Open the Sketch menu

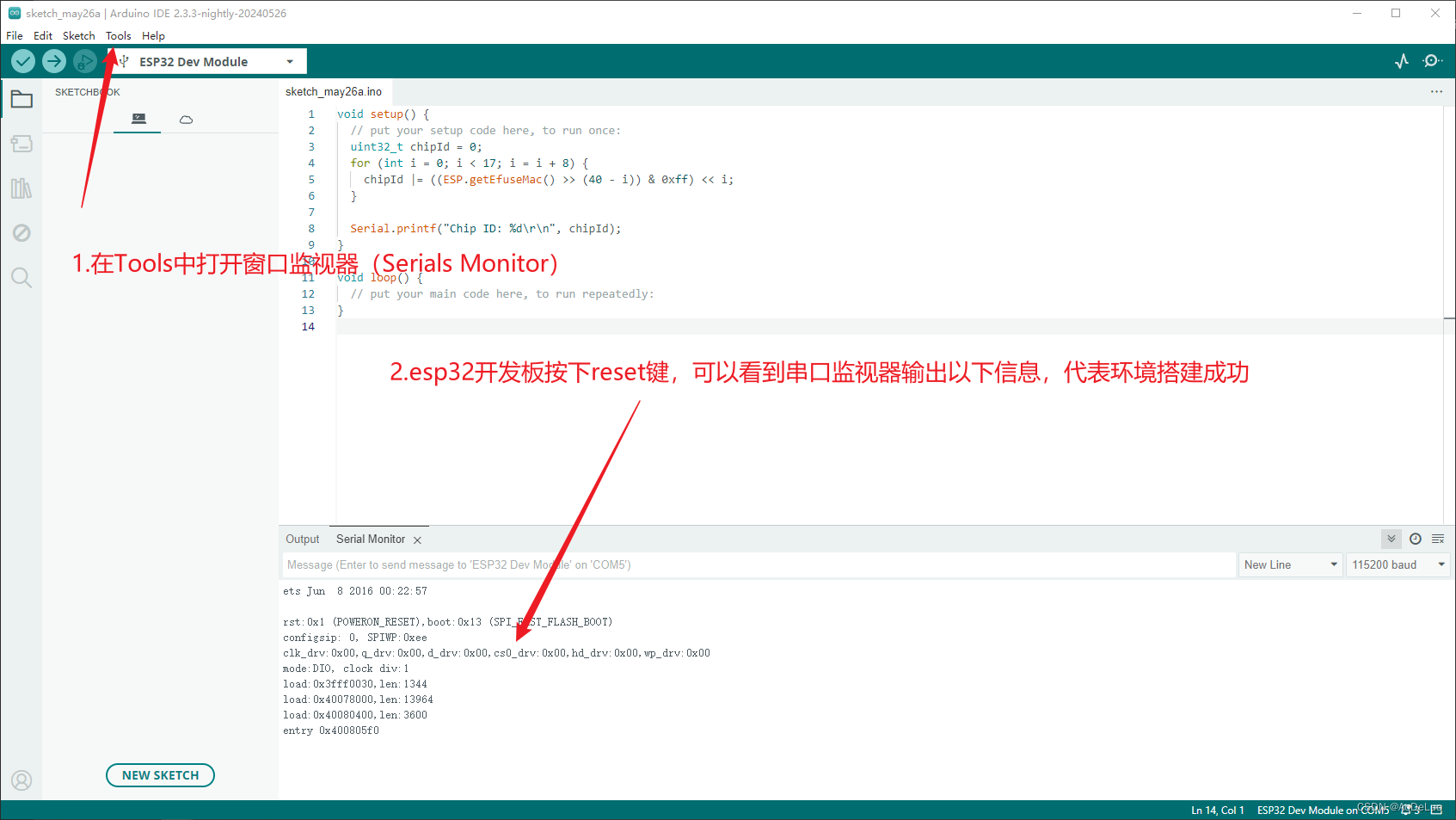78,35
